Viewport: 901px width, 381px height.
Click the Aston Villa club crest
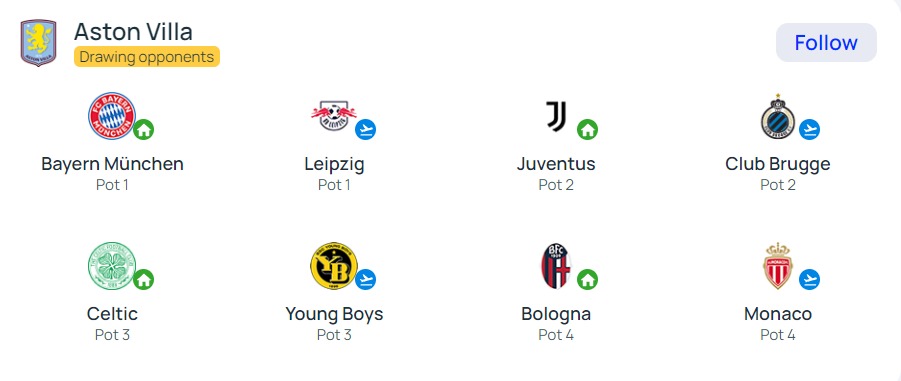[38, 43]
